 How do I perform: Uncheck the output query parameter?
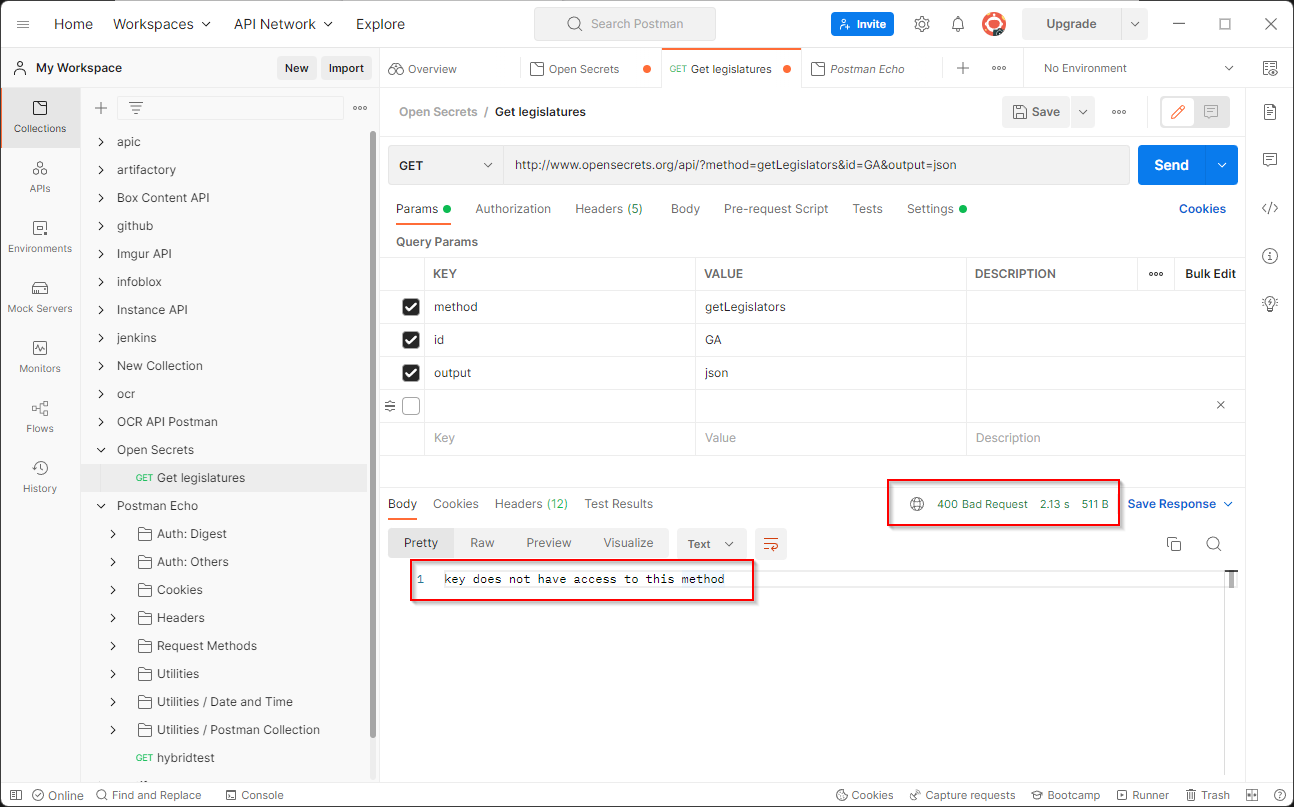411,372
